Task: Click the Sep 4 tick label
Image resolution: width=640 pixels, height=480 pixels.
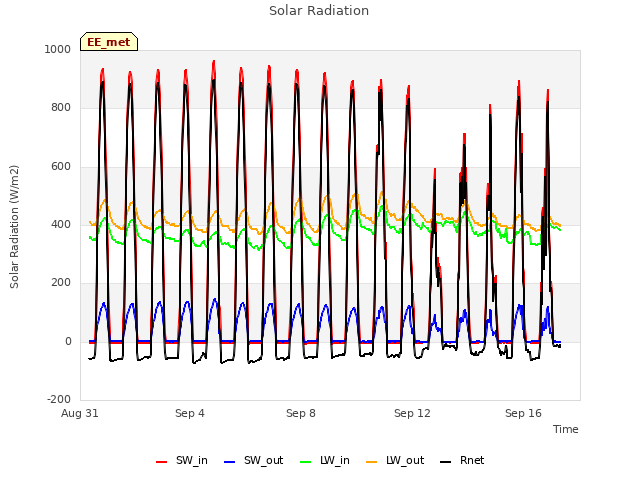Action: [190, 413]
